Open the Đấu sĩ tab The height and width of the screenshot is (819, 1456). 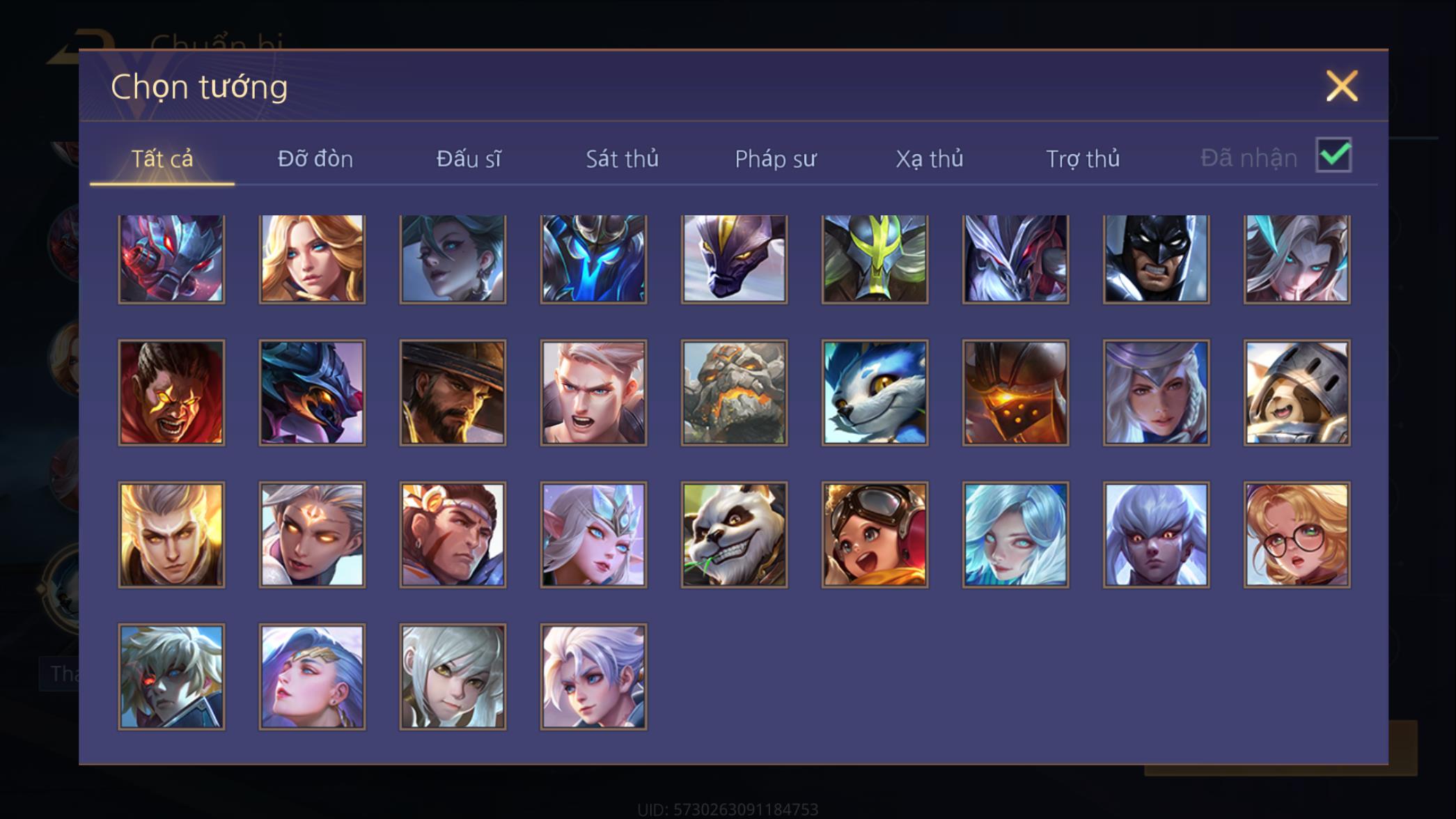(469, 159)
